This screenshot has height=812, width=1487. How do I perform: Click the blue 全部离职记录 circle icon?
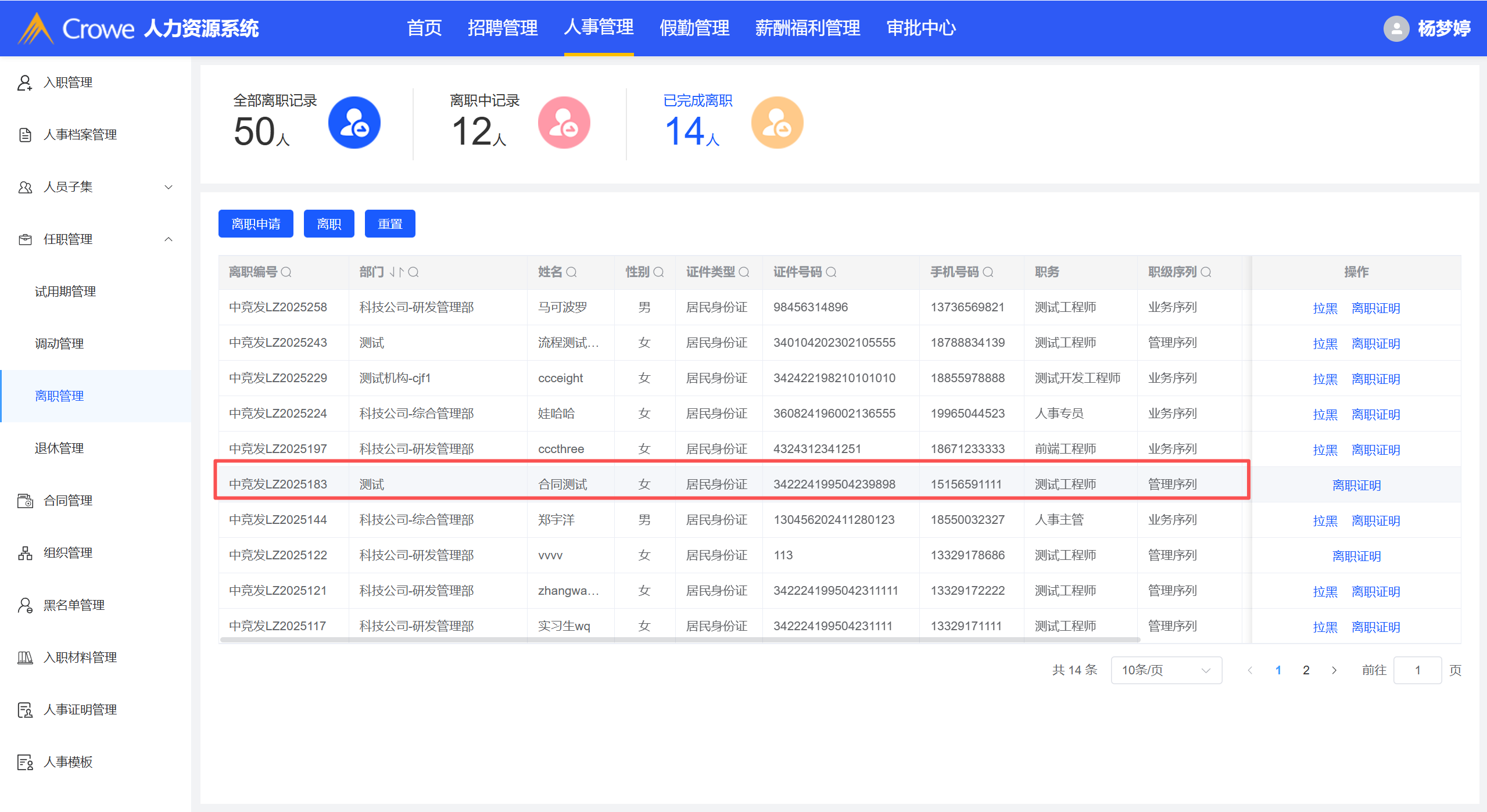(x=354, y=123)
